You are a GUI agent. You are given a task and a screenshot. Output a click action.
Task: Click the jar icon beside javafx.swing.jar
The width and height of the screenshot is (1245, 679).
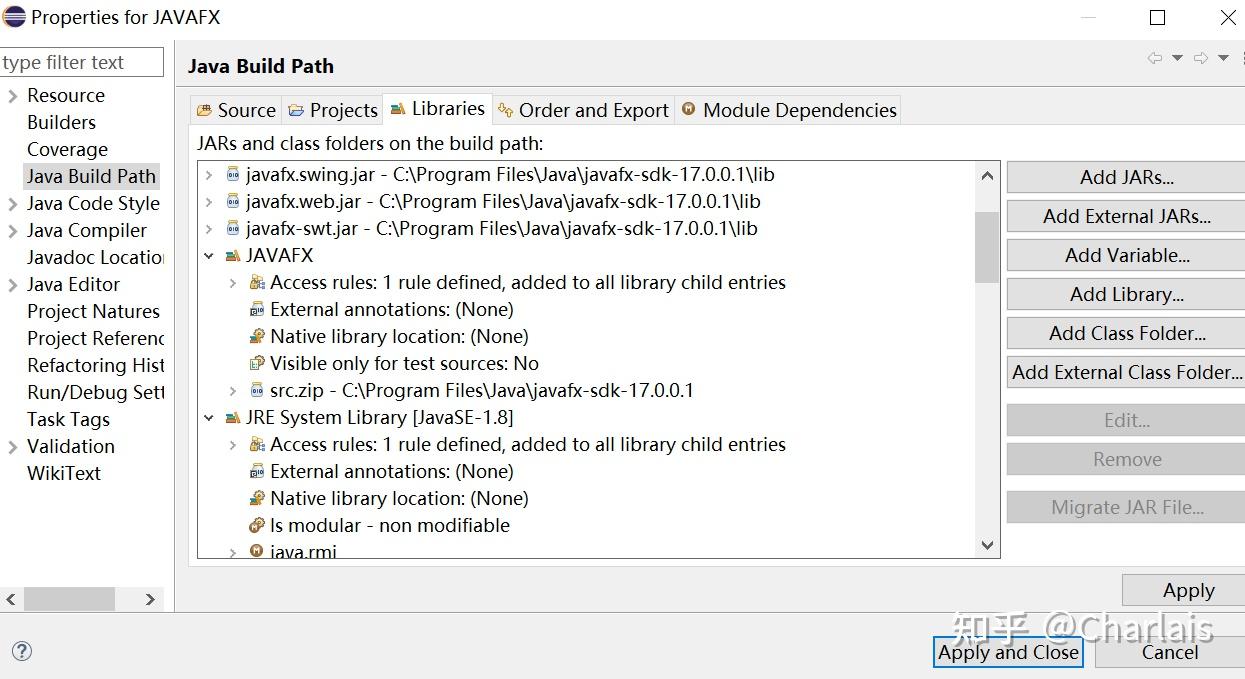[233, 174]
